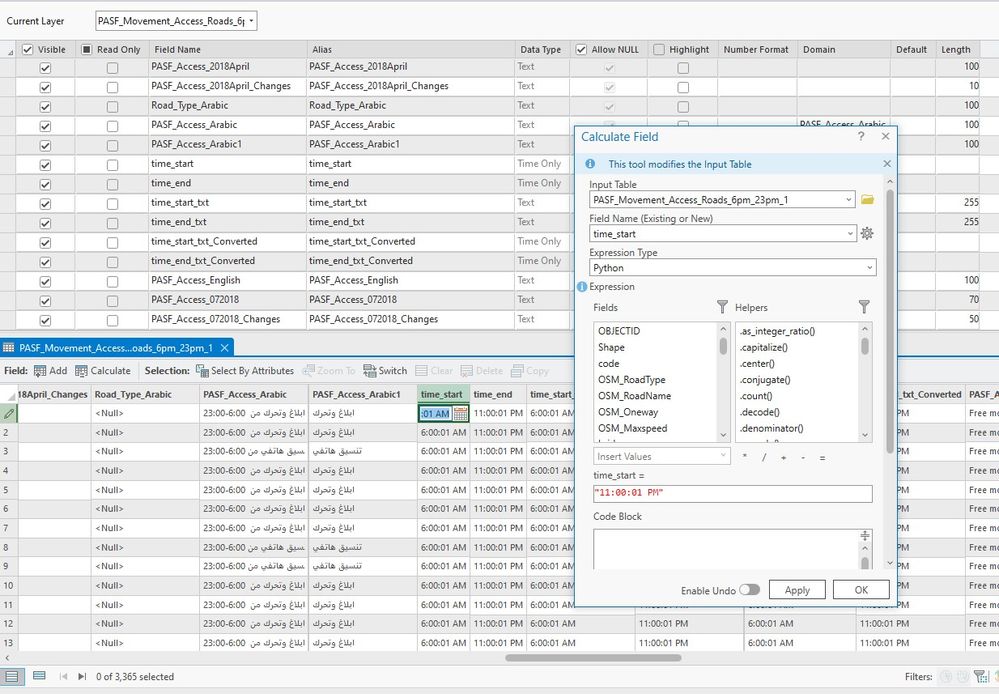Confirm Calculate Field with OK
The height and width of the screenshot is (694, 999).
(x=861, y=590)
